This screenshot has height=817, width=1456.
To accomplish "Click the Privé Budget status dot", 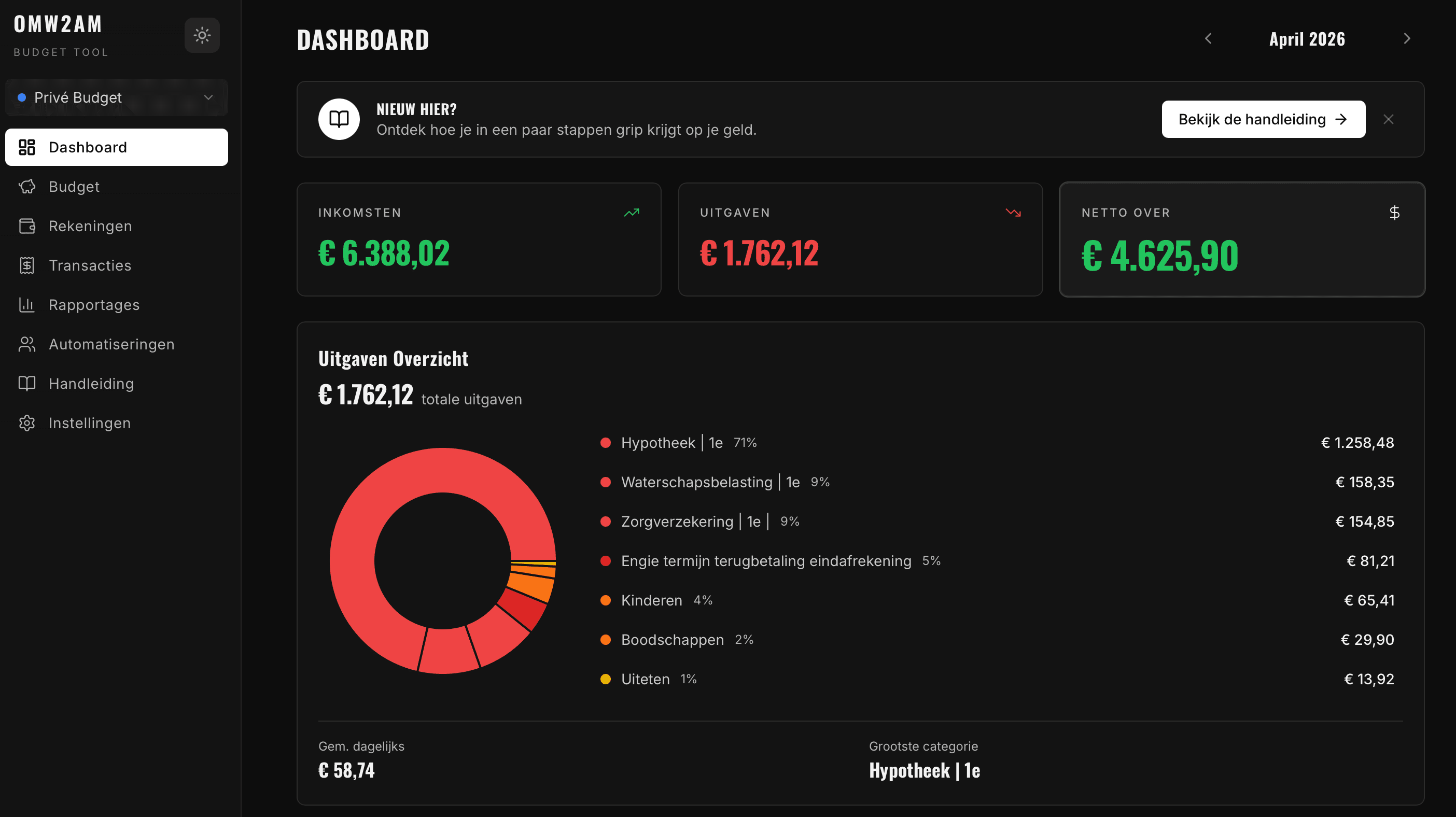I will 22,97.
